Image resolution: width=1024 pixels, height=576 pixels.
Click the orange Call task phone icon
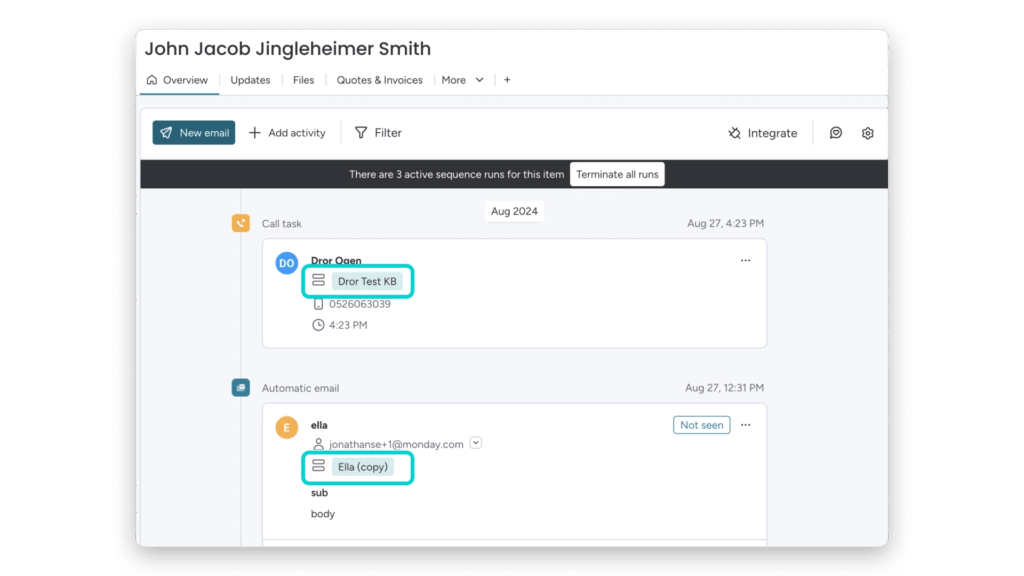tap(240, 223)
